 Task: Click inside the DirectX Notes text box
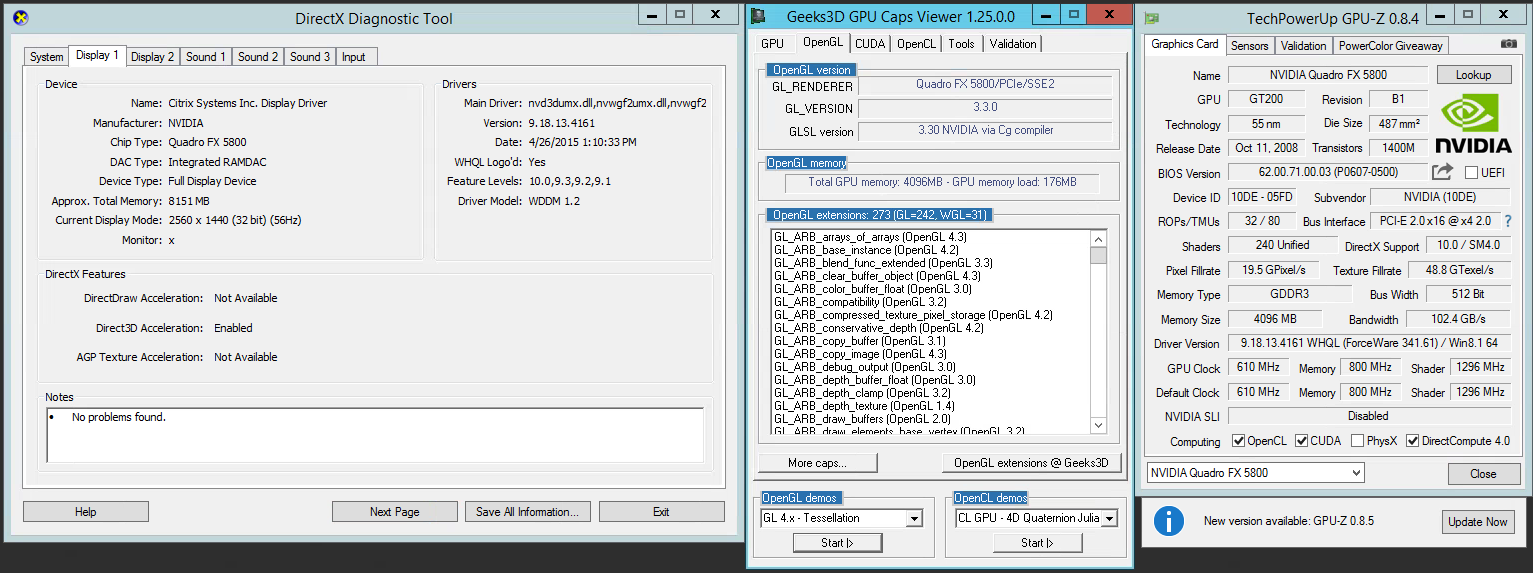coord(375,434)
